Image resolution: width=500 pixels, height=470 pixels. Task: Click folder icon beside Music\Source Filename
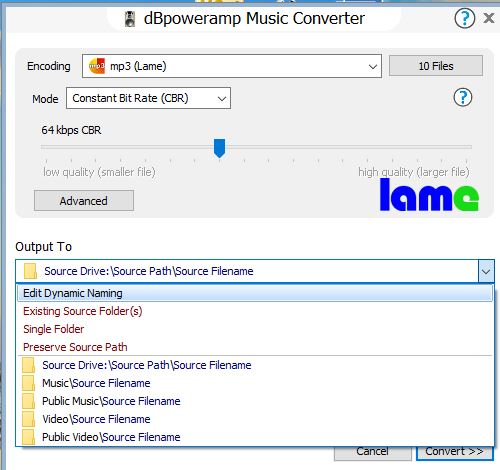point(29,383)
